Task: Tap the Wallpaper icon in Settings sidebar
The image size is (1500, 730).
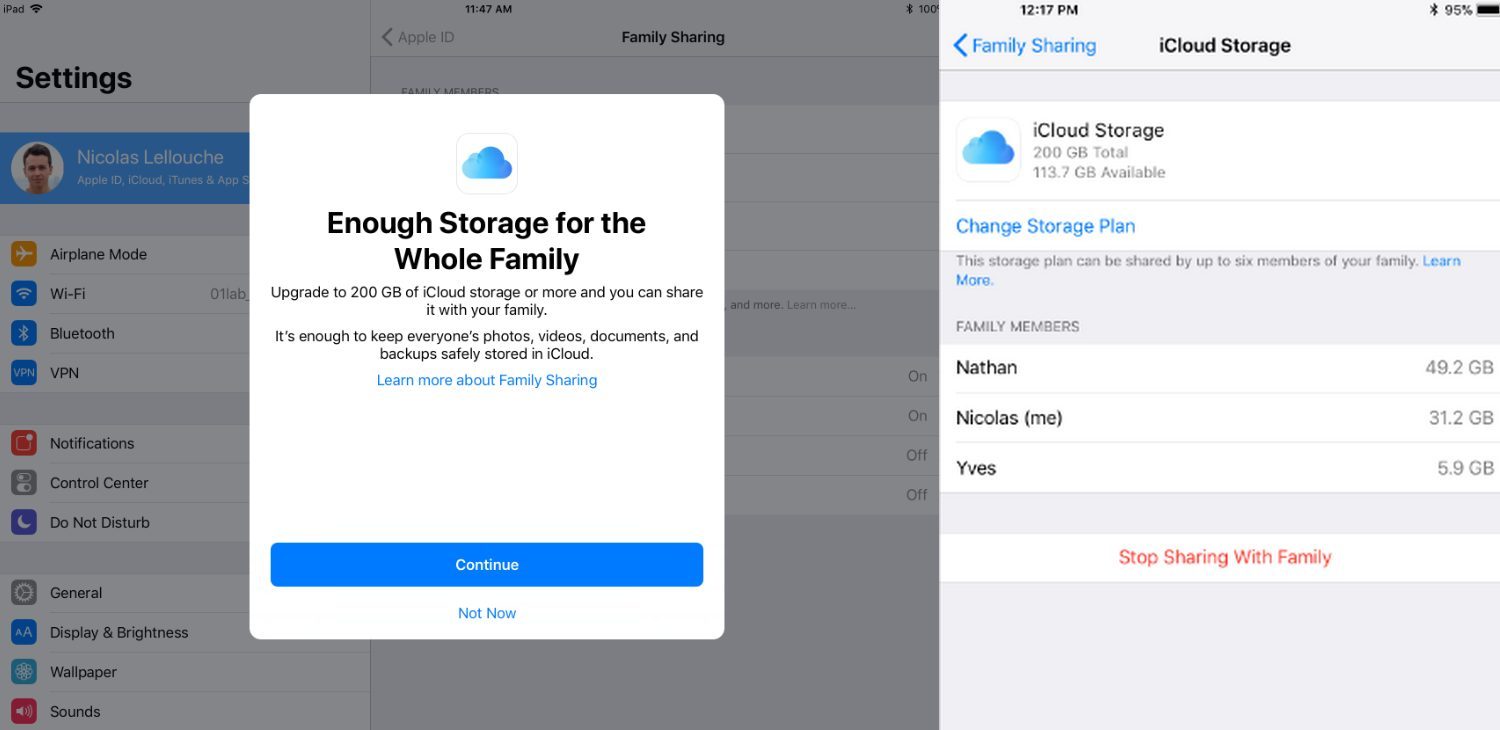Action: coord(24,672)
